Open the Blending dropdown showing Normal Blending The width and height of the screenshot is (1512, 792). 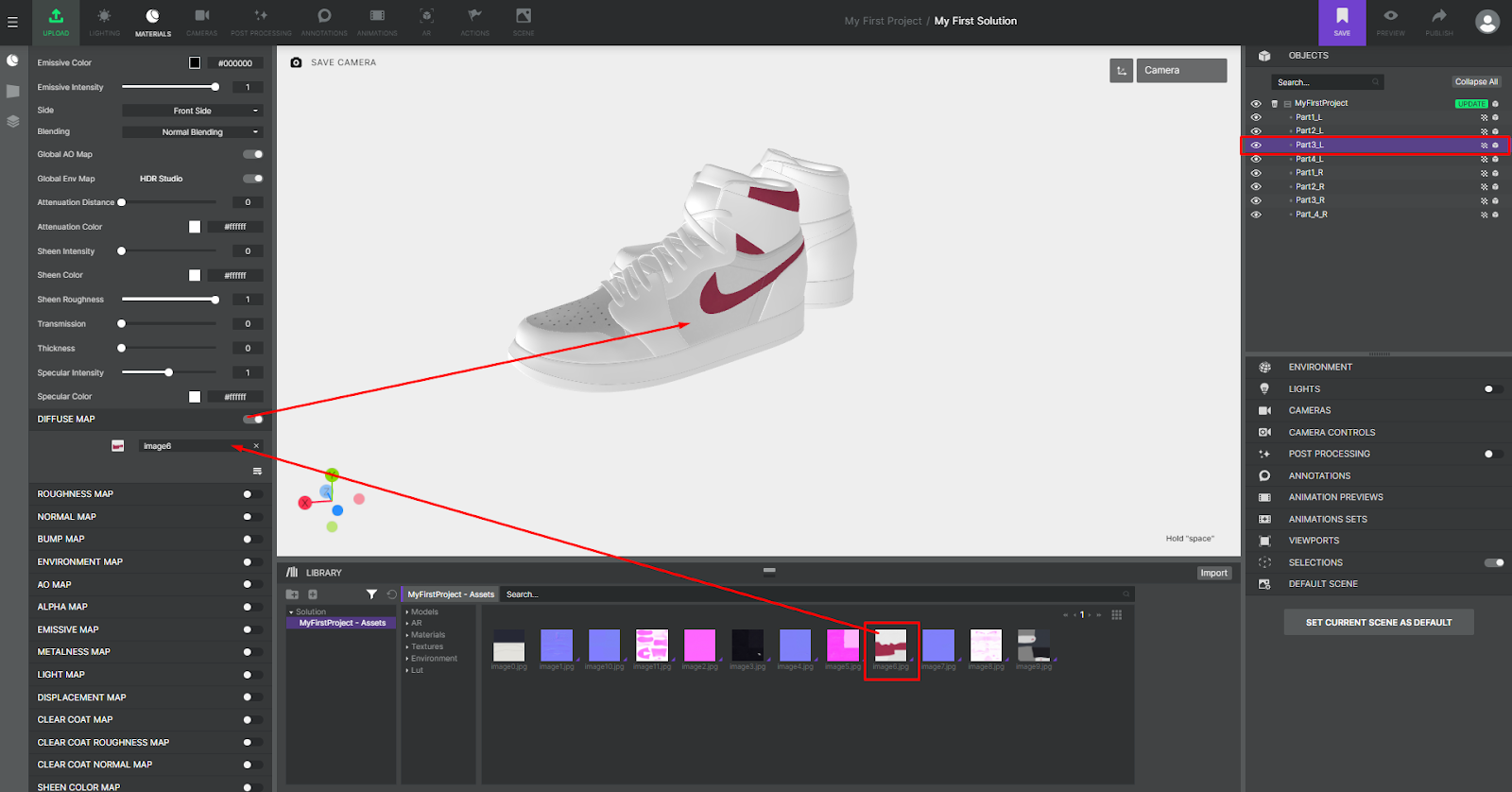pos(192,132)
